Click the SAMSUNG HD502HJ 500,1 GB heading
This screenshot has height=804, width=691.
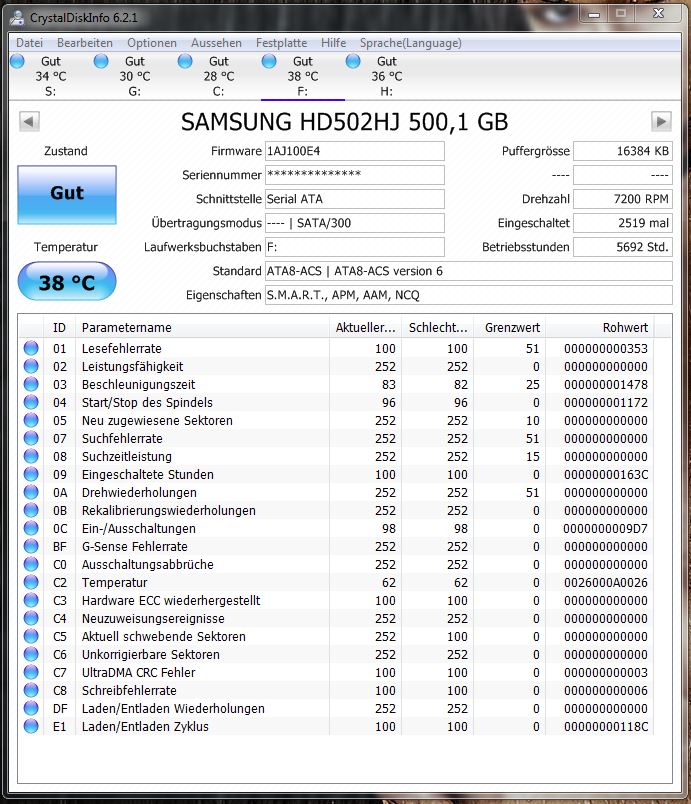click(x=344, y=122)
